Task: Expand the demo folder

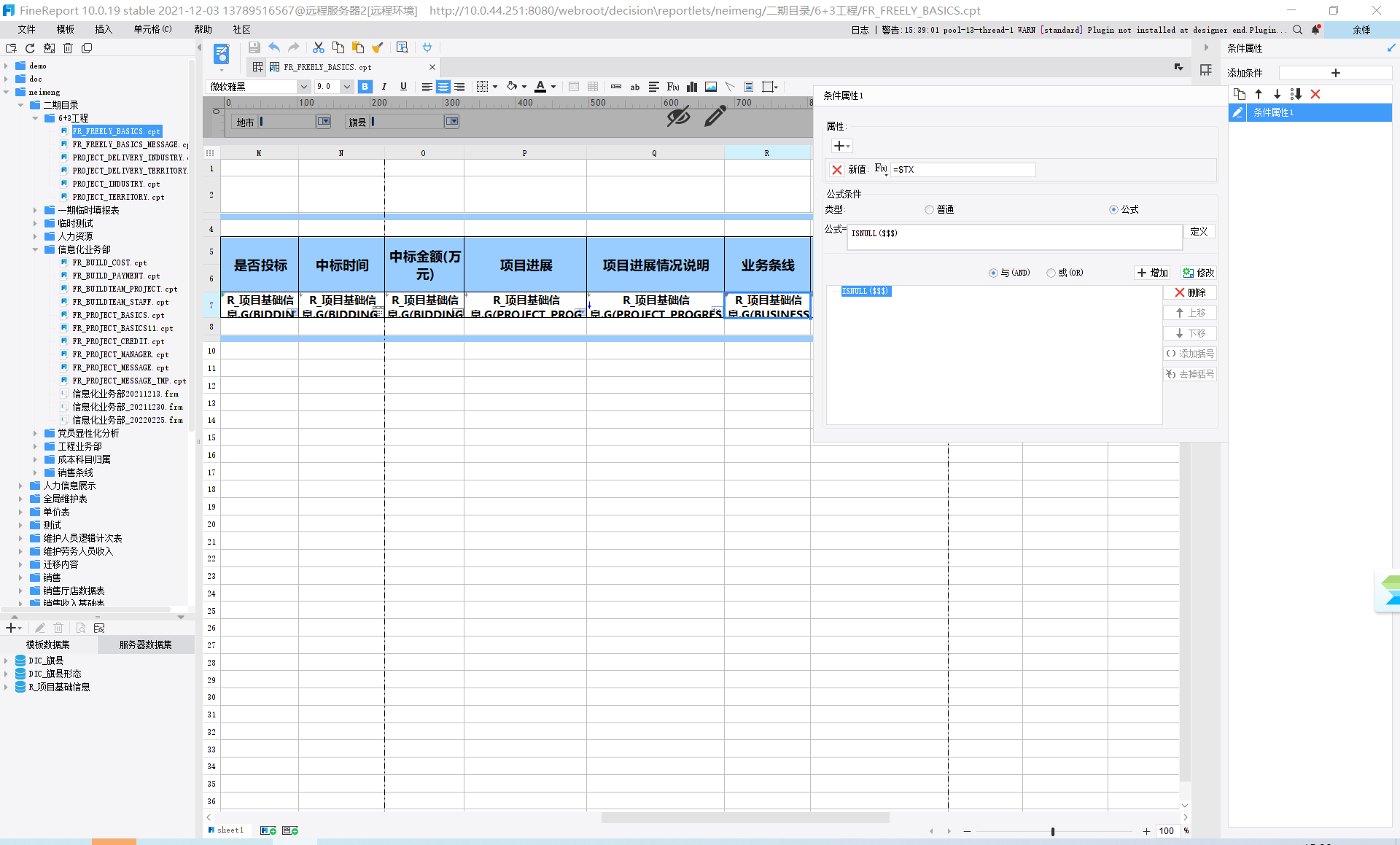Action: 7,66
